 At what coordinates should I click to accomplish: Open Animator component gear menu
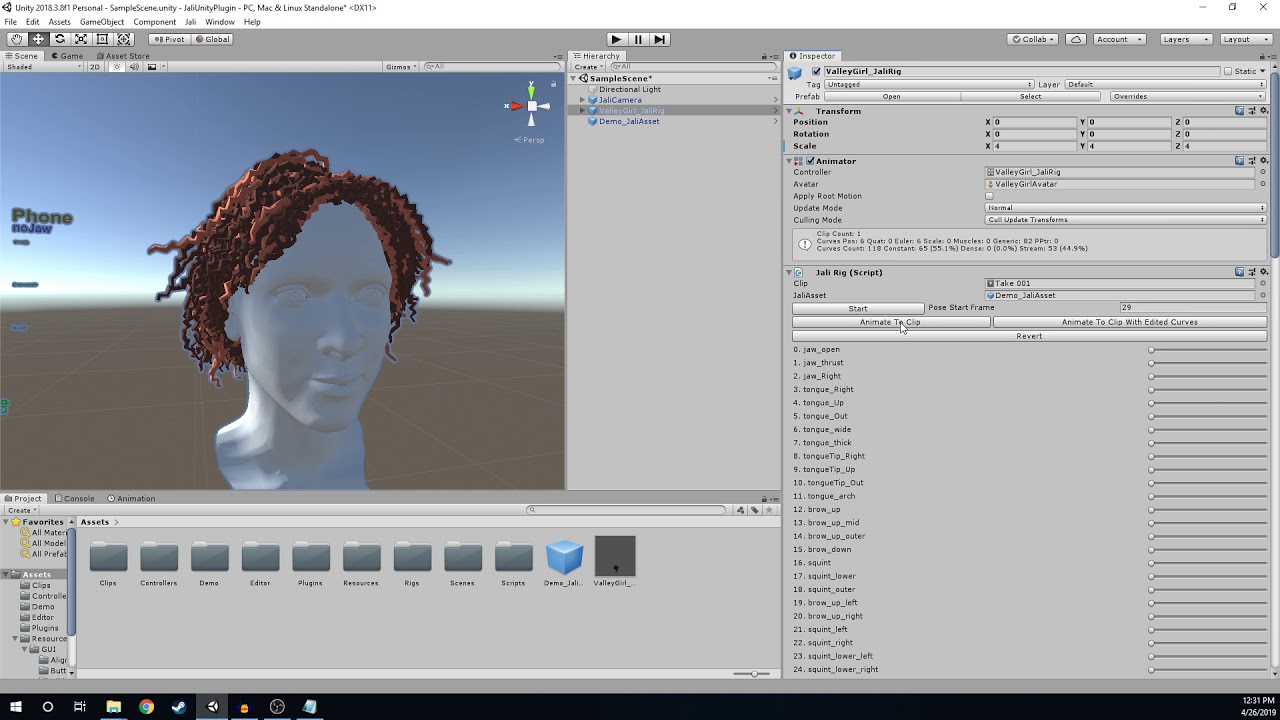pyautogui.click(x=1262, y=161)
